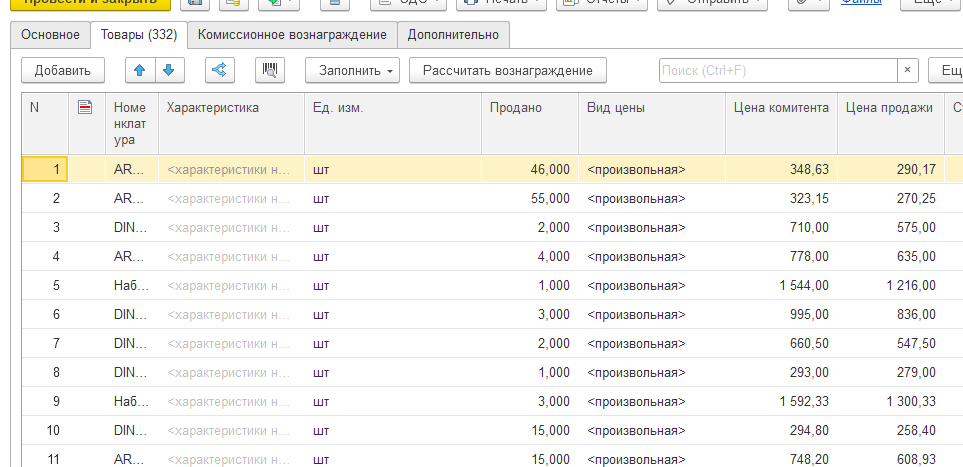Focus the Поиск (Ctrl+F) search field
Screen dimensions: 963x467
click(778, 70)
